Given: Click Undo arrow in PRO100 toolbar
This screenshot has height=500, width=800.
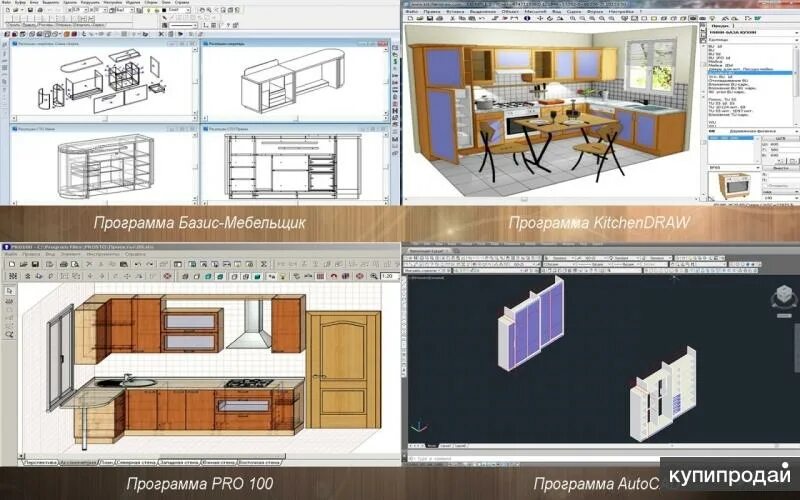Looking at the screenshot, I should pyautogui.click(x=138, y=264).
